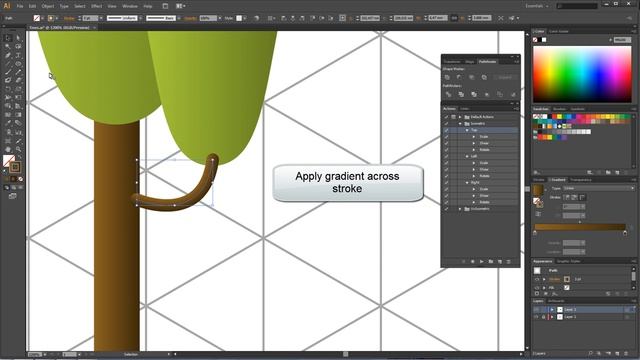Expand Default Actions set
Screen dimensions: 640x360
pos(460,117)
